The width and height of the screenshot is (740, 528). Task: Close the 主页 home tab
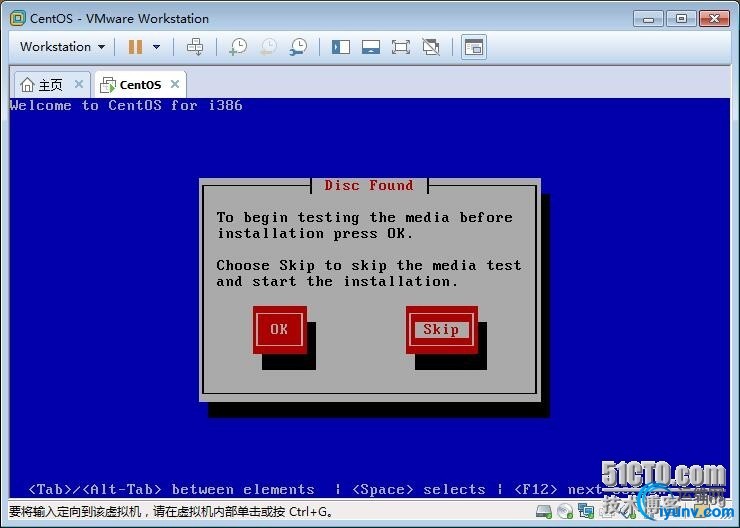[79, 84]
